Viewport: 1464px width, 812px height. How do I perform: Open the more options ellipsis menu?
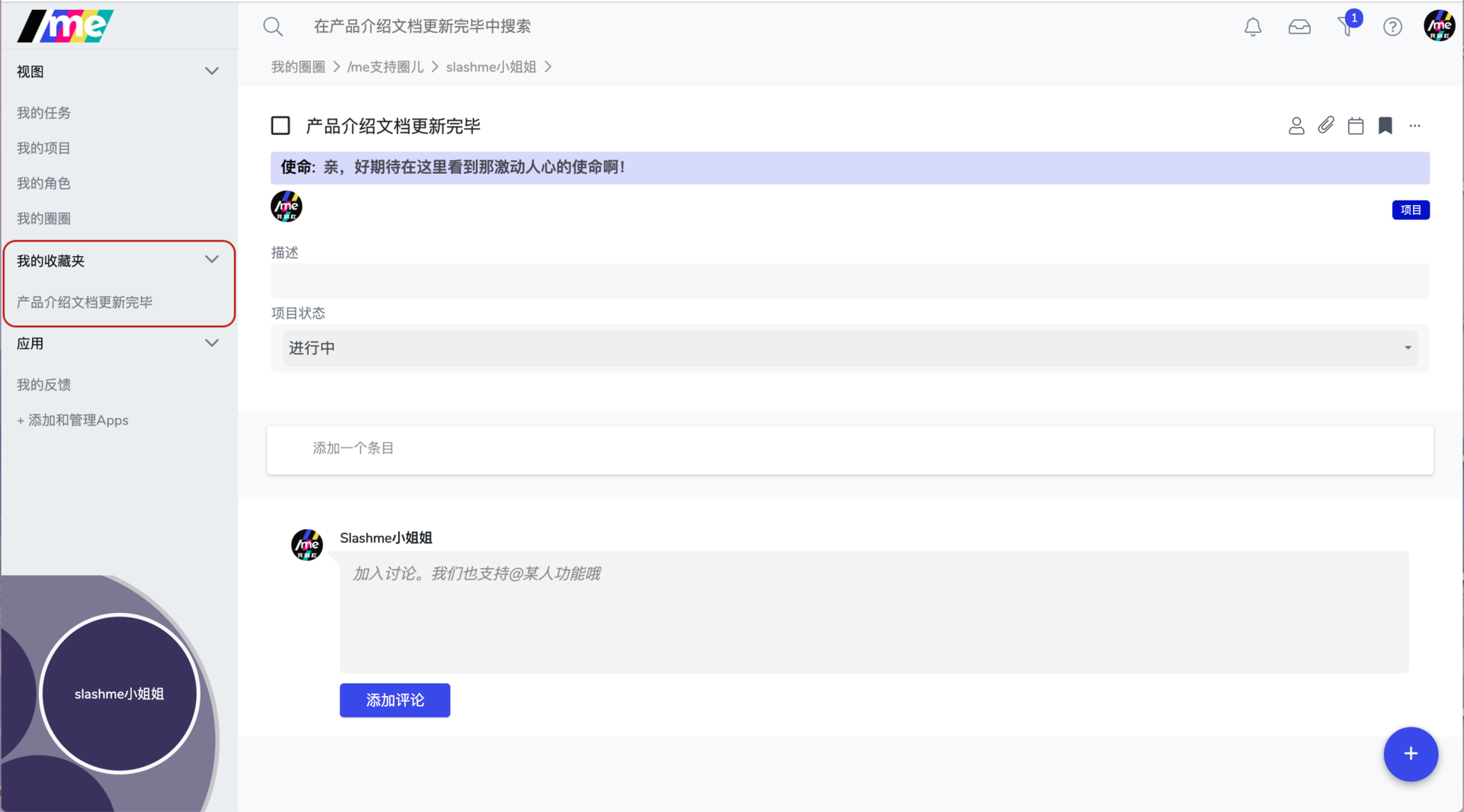(1415, 126)
